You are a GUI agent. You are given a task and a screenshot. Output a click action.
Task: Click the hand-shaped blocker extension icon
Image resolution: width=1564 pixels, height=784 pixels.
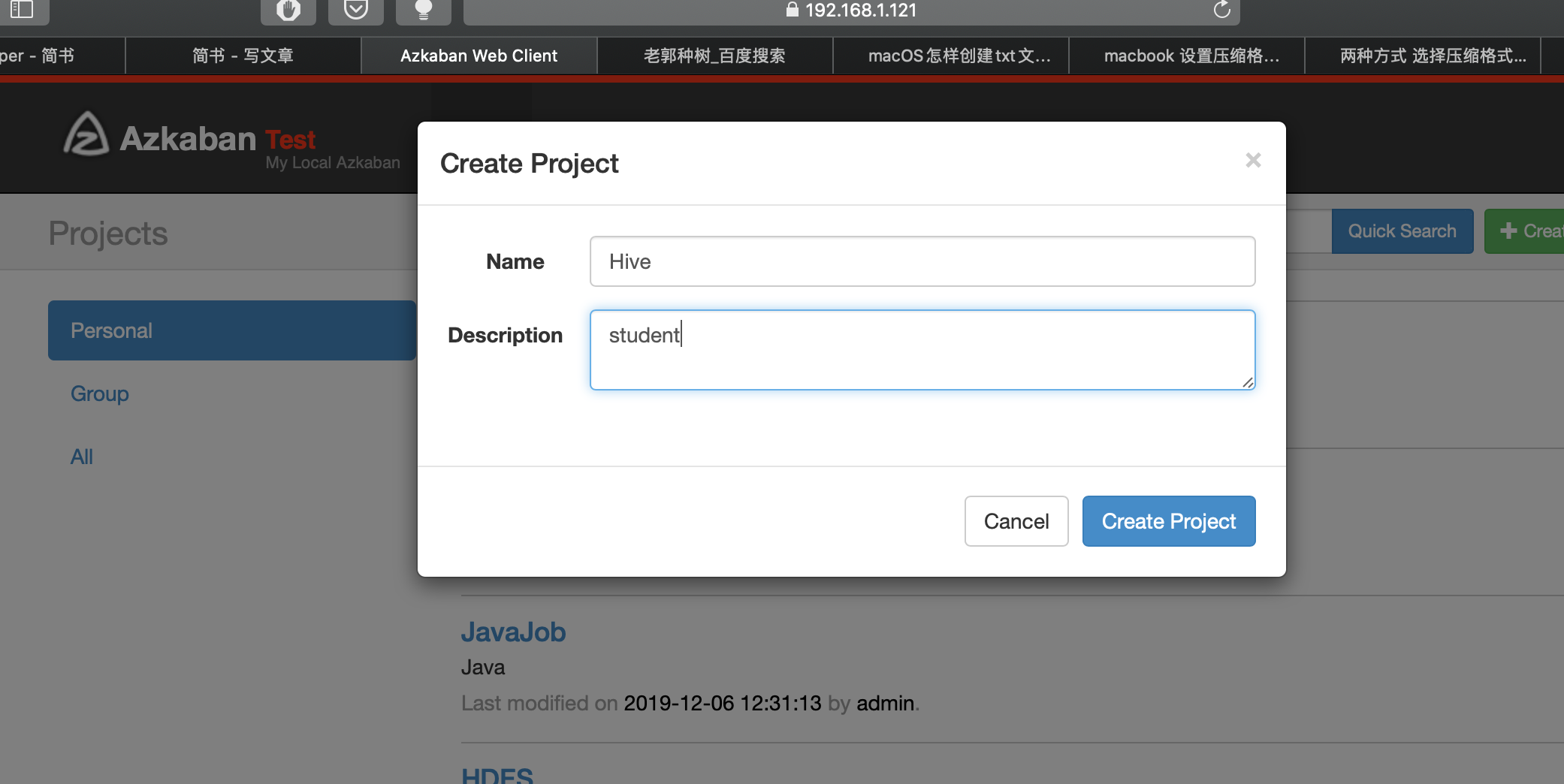(x=288, y=10)
